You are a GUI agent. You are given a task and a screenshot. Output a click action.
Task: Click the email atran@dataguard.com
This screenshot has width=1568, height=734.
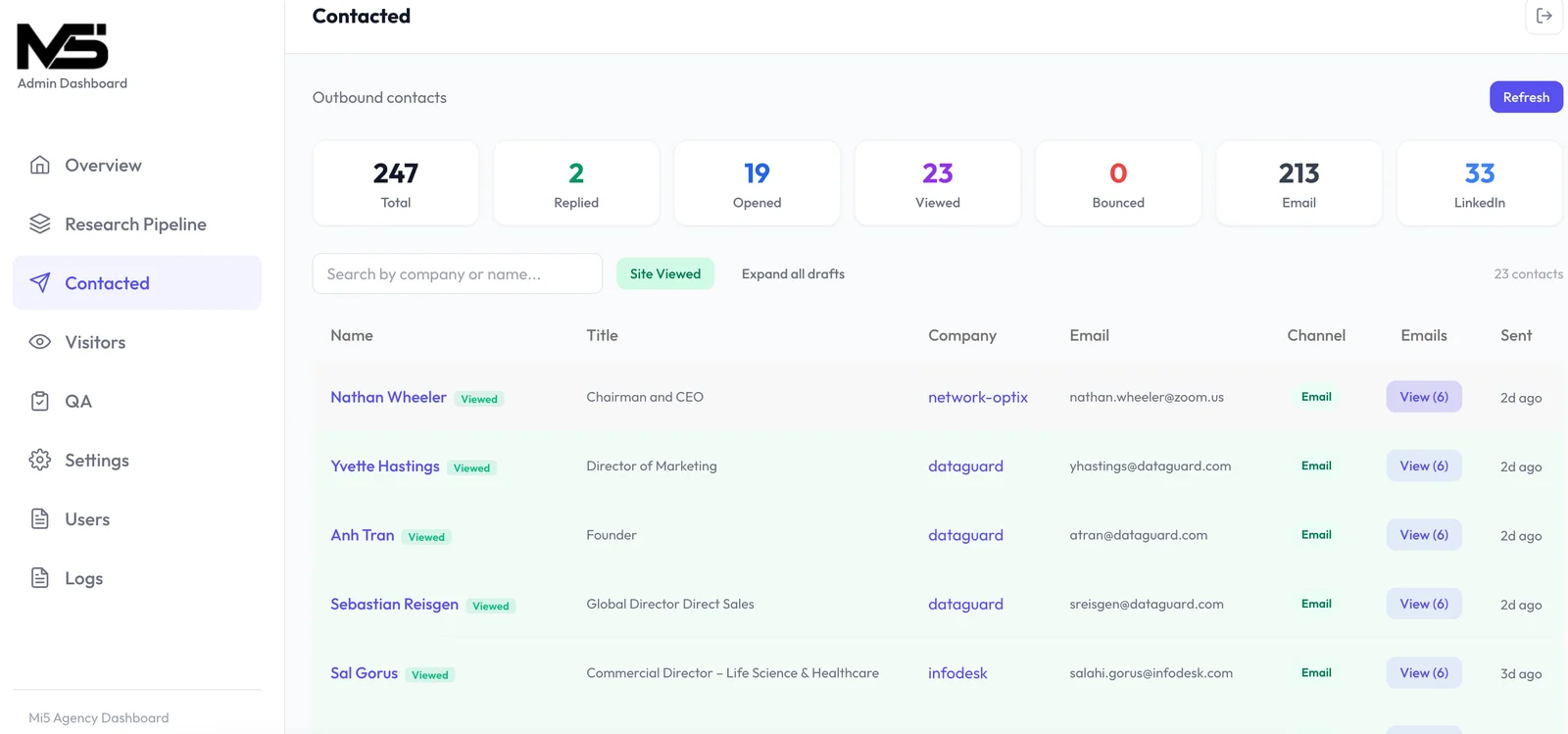point(1139,535)
